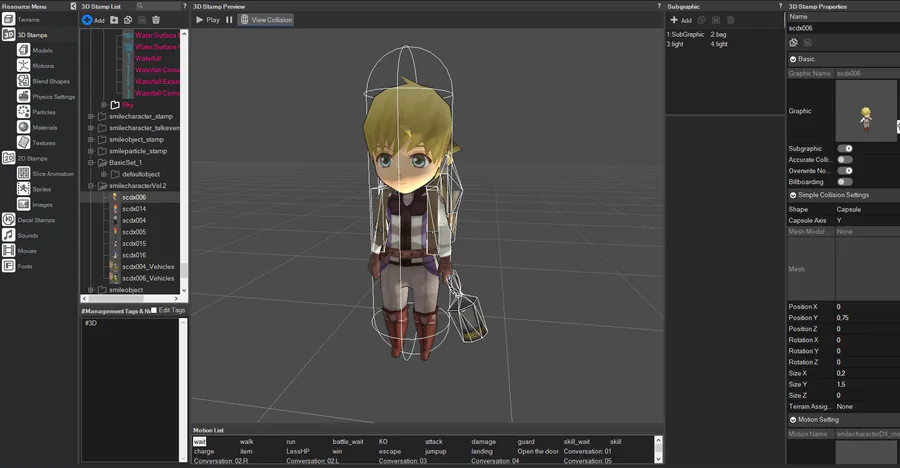Open the Physics Settings icon
900x468 pixels.
24,96
